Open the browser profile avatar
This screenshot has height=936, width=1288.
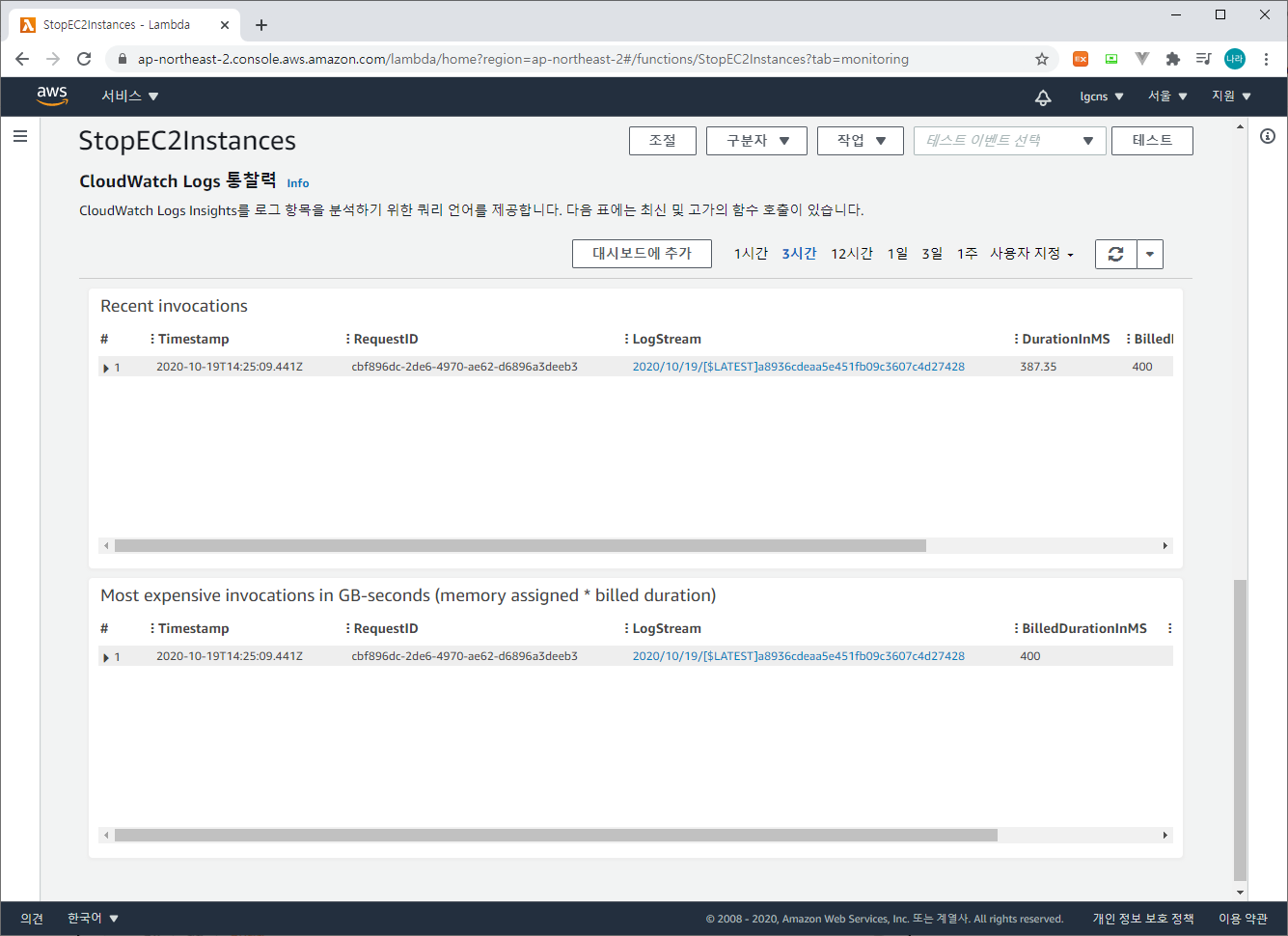click(1235, 59)
